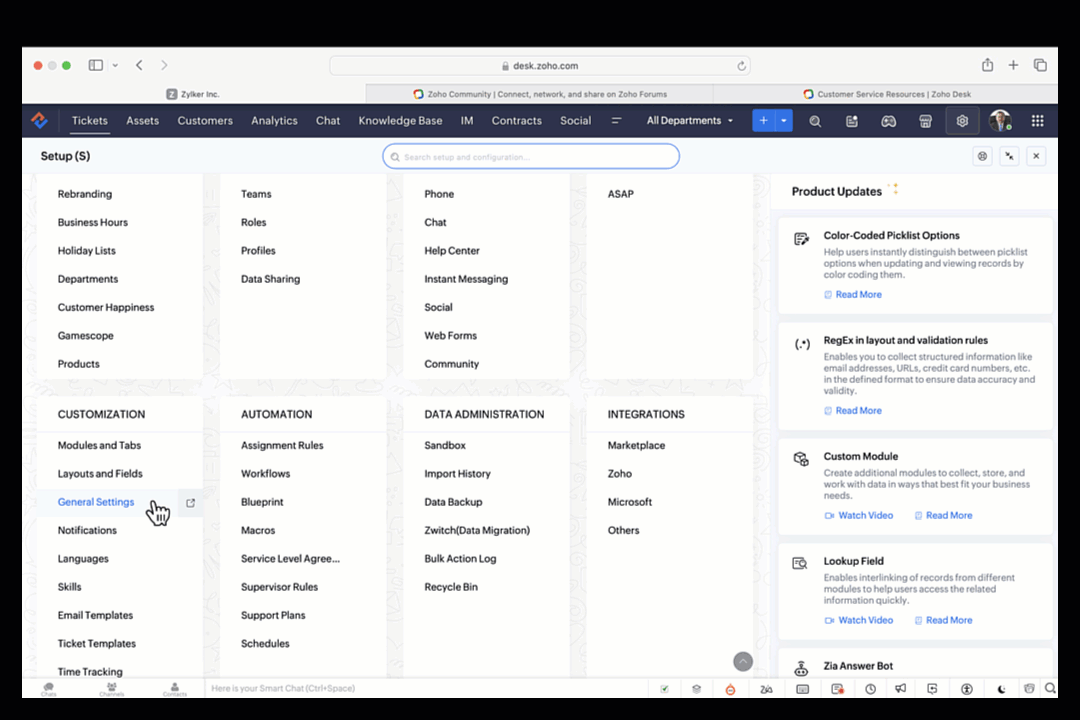Image resolution: width=1080 pixels, height=720 pixels.
Task: Open the dropdown arrow beside the blue plus
Action: click(784, 121)
